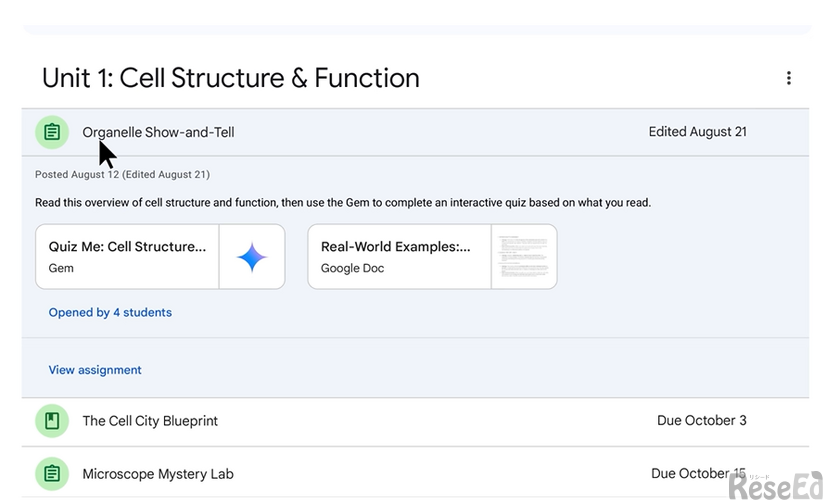826x502 pixels.
Task: Click the Gemini sparkle Gem icon
Action: (252, 257)
